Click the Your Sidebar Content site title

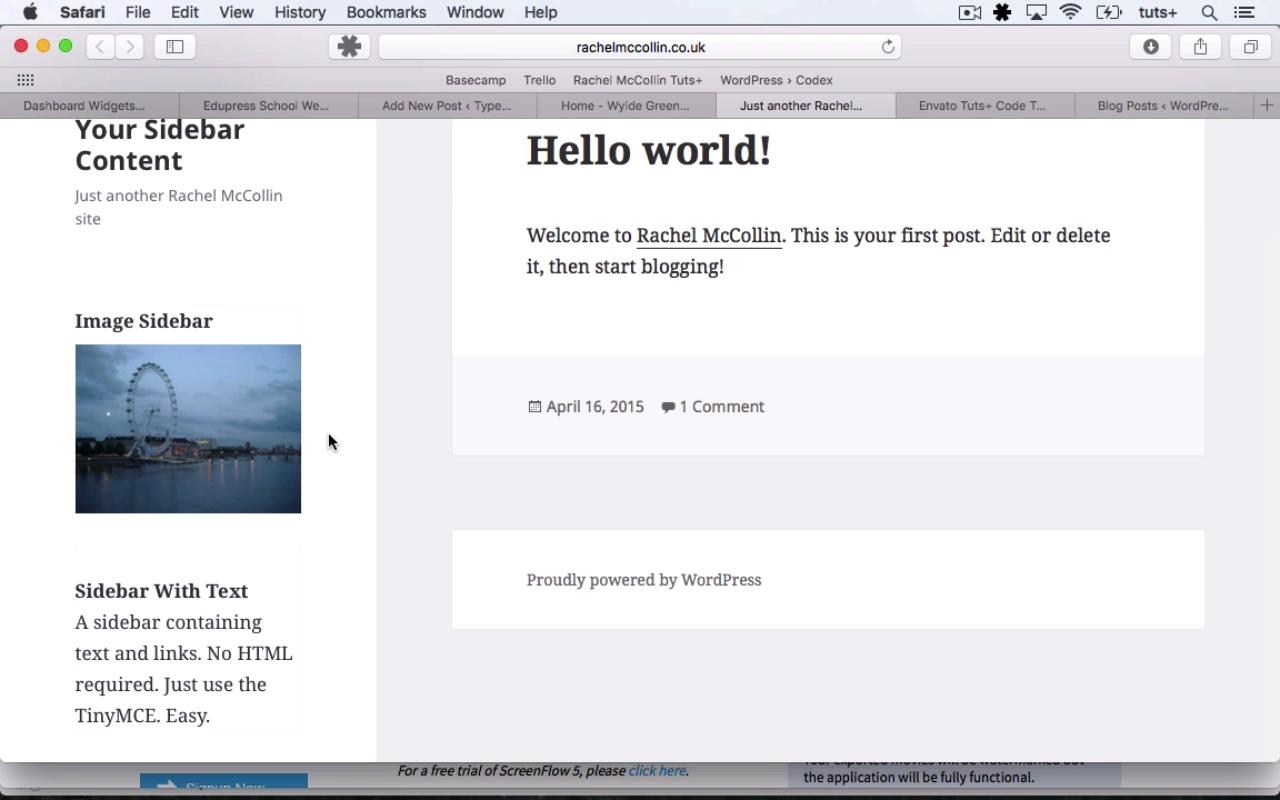[x=160, y=145]
